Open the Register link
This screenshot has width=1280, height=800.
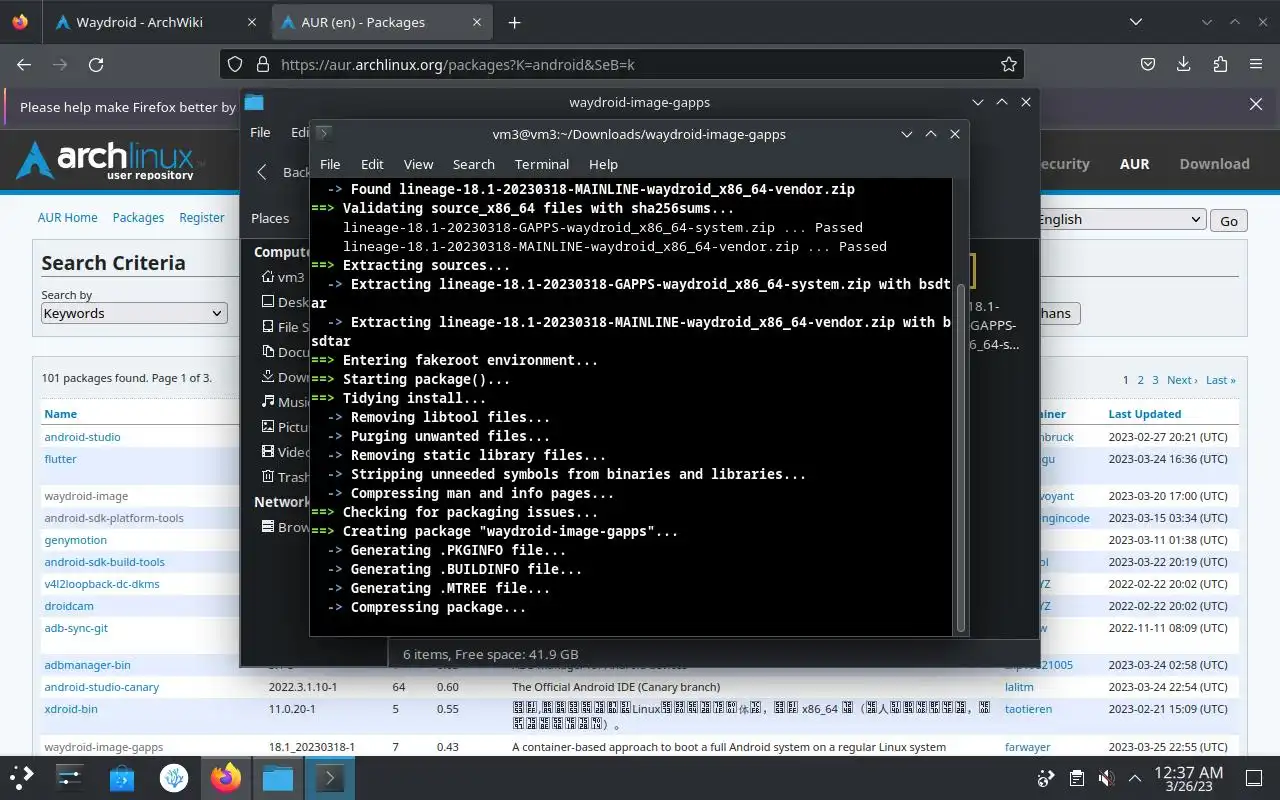(x=202, y=217)
